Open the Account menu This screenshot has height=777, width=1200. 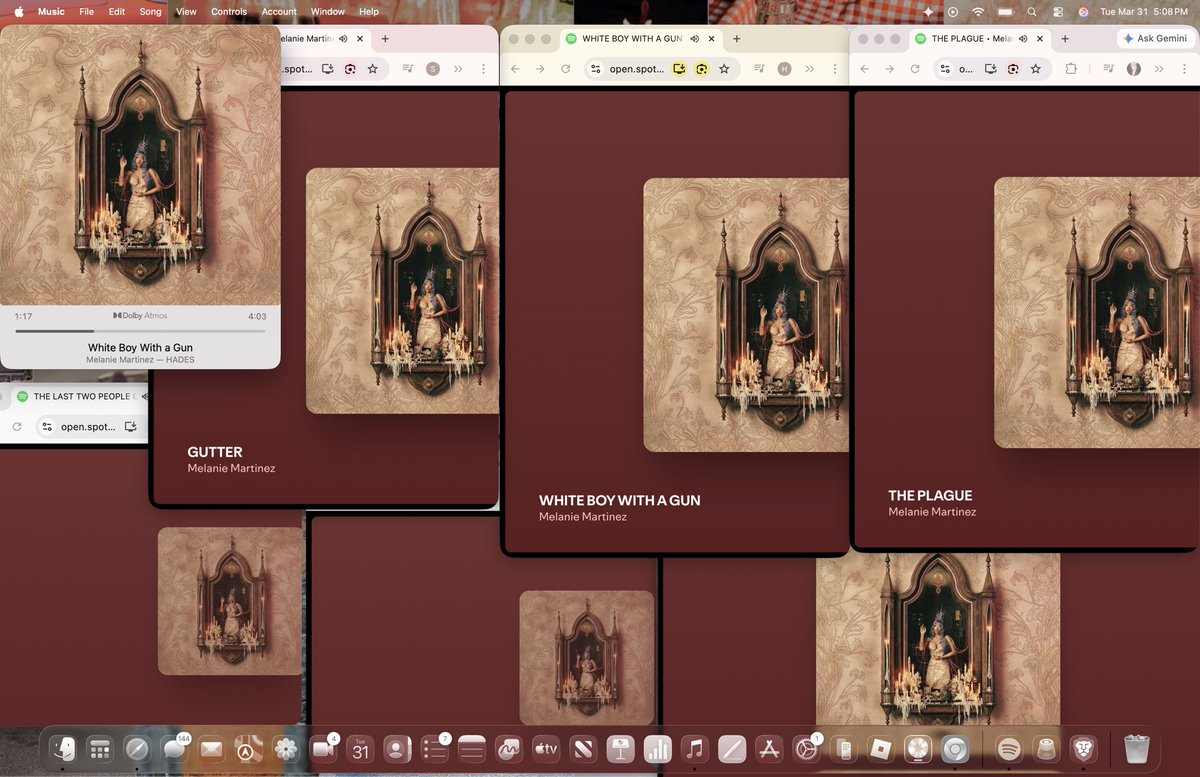pyautogui.click(x=279, y=12)
